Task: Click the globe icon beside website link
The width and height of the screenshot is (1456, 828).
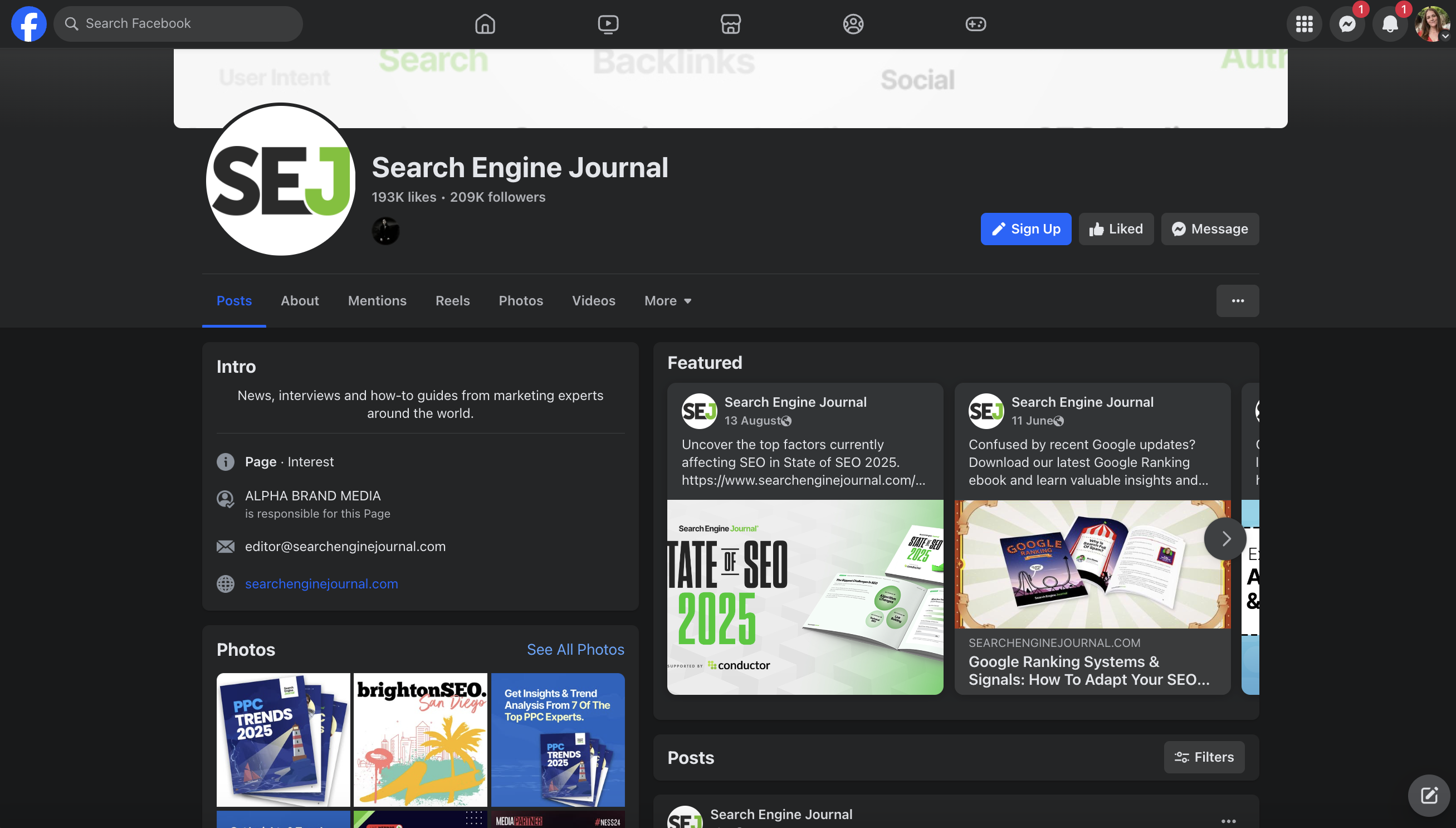Action: 226,584
